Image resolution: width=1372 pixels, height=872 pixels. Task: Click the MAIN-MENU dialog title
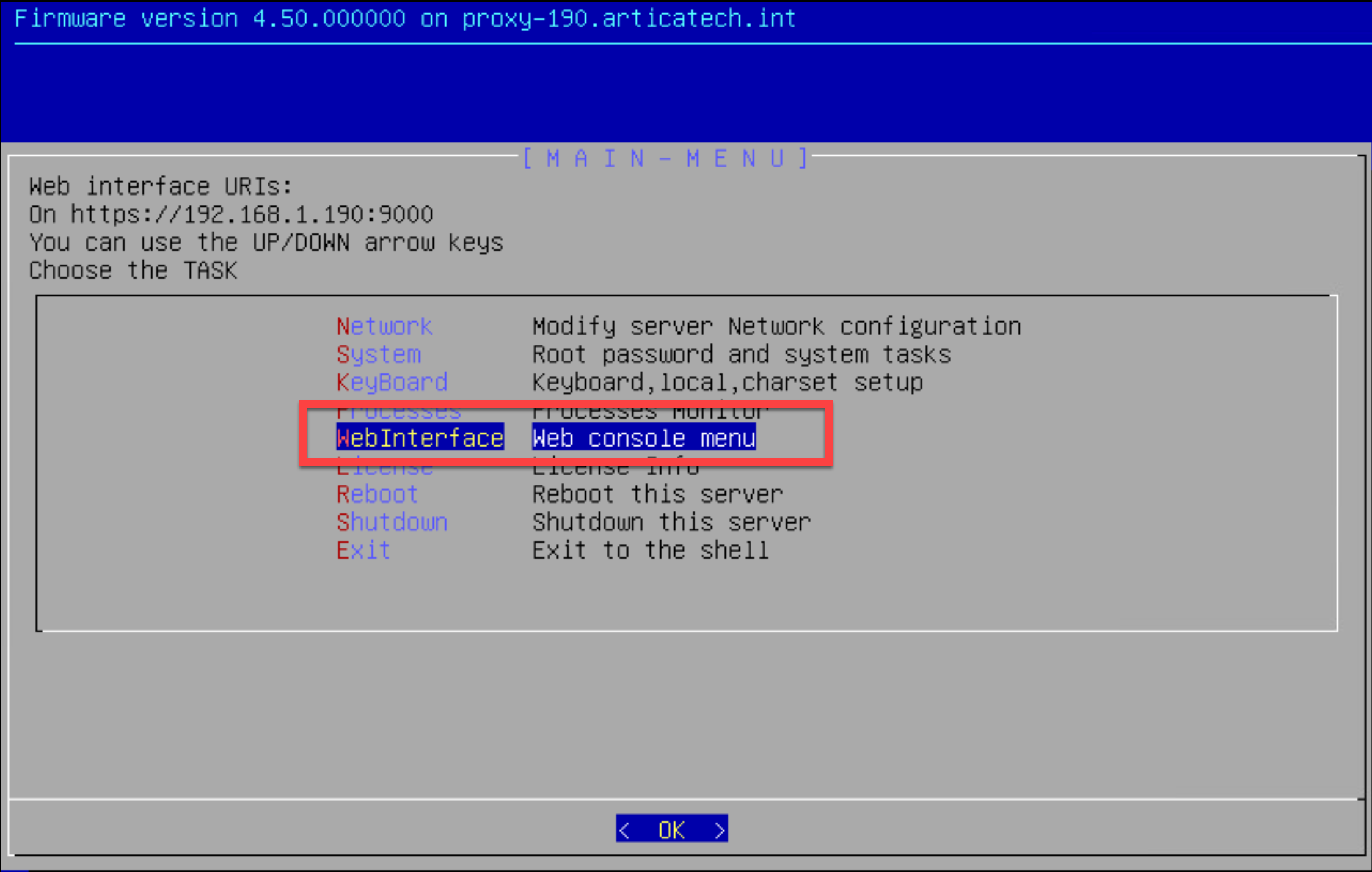pos(666,159)
